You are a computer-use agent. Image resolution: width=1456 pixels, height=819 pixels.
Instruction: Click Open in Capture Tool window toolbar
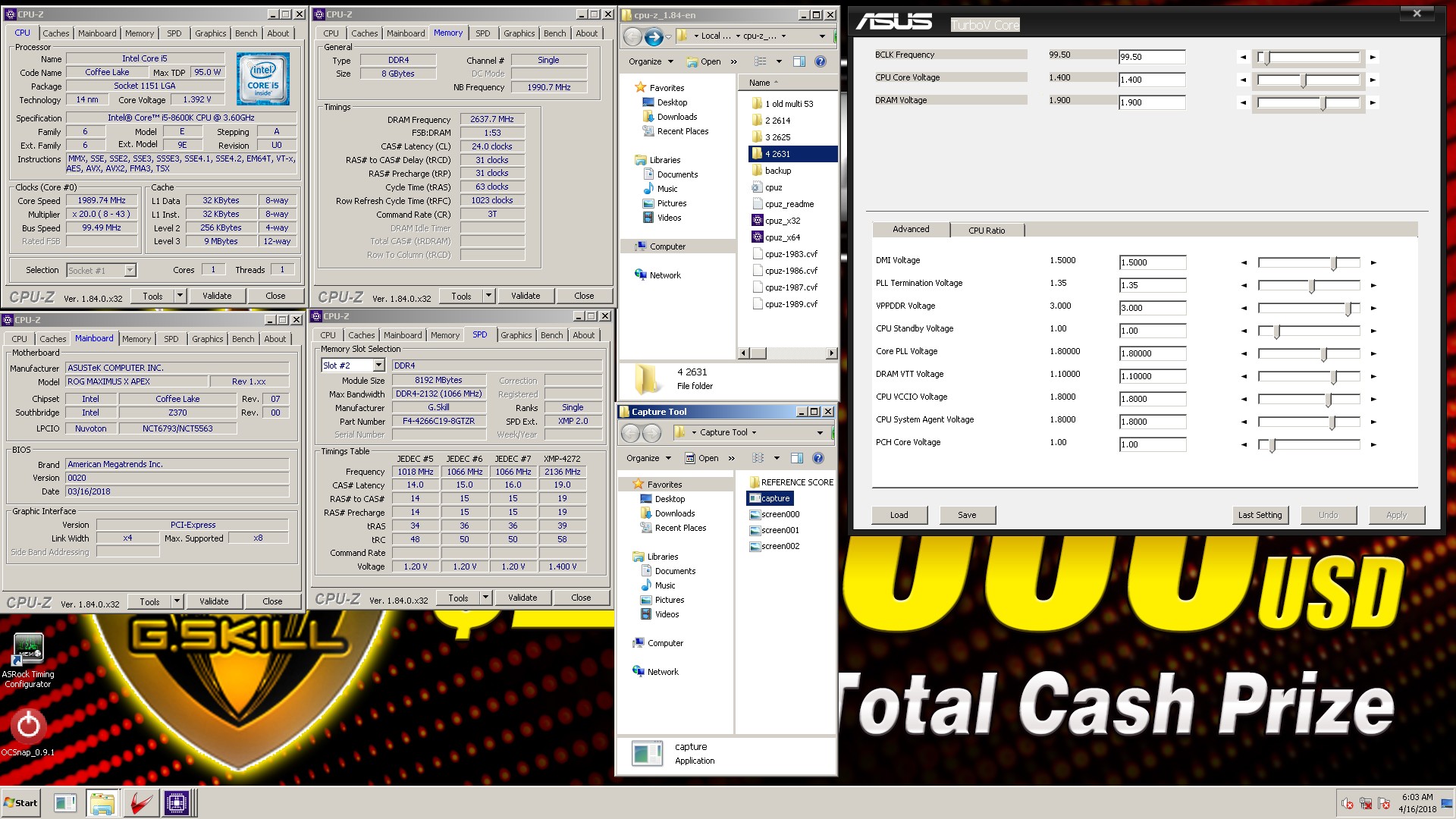pyautogui.click(x=702, y=458)
